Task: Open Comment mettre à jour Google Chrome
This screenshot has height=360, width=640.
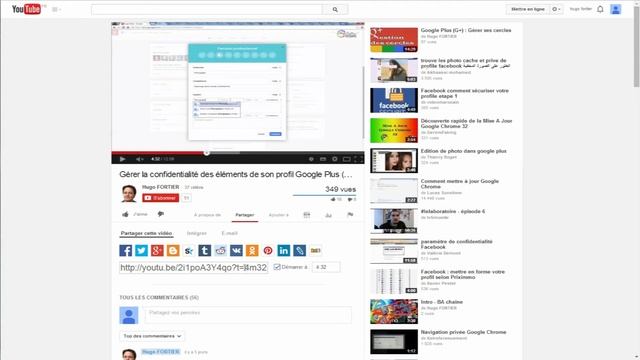Action: (460, 184)
